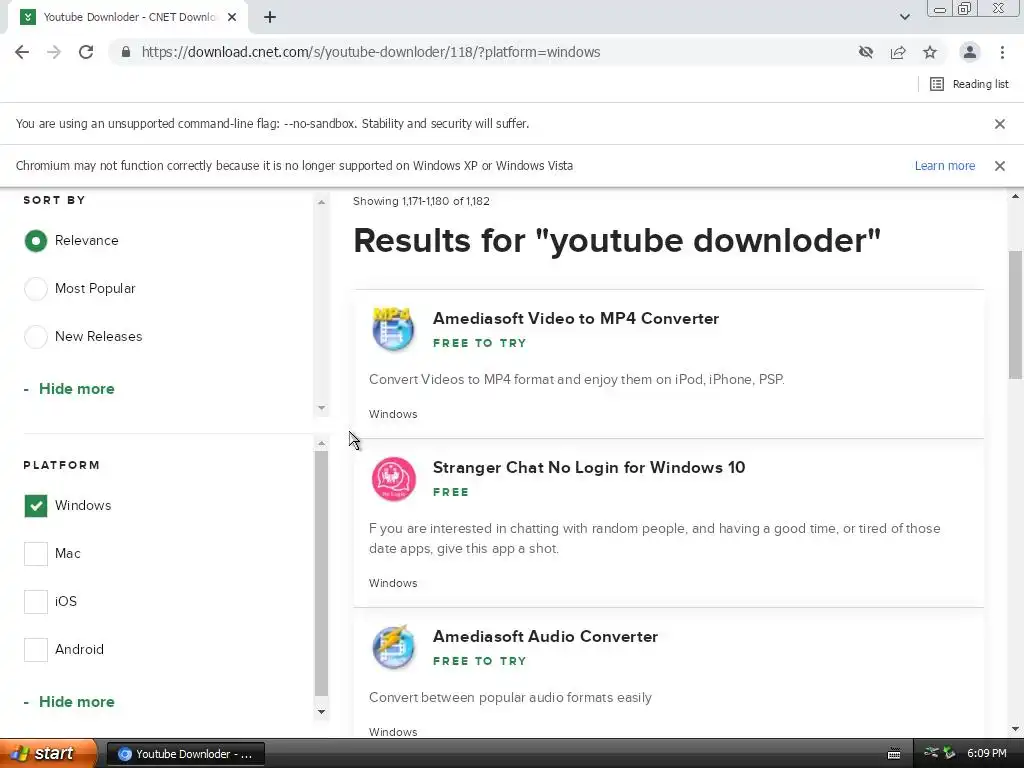Collapse Sort By with Hide more
This screenshot has height=768, width=1024.
(76, 389)
